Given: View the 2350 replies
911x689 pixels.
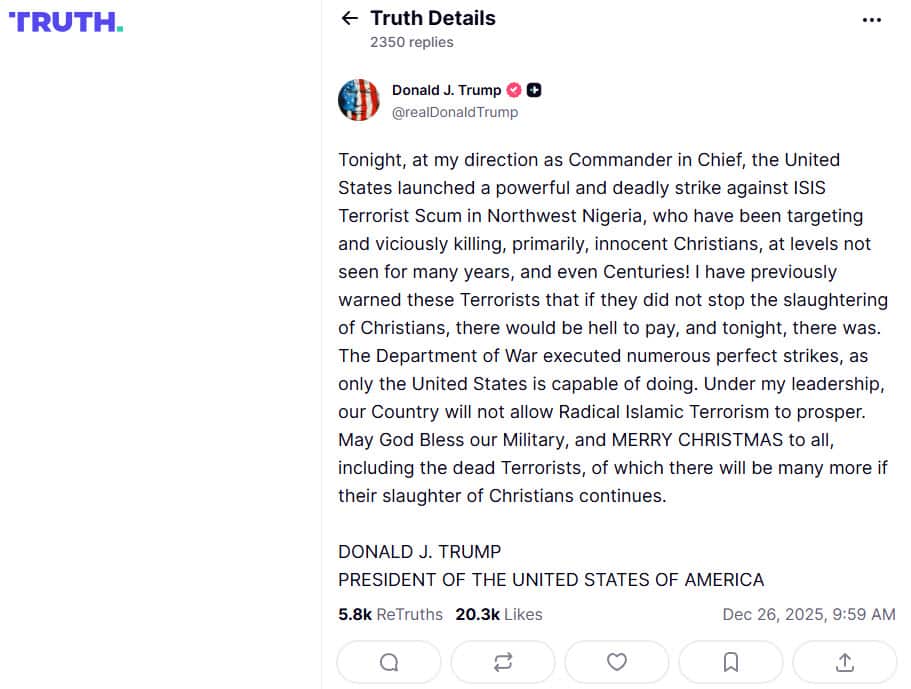Looking at the screenshot, I should 410,42.
